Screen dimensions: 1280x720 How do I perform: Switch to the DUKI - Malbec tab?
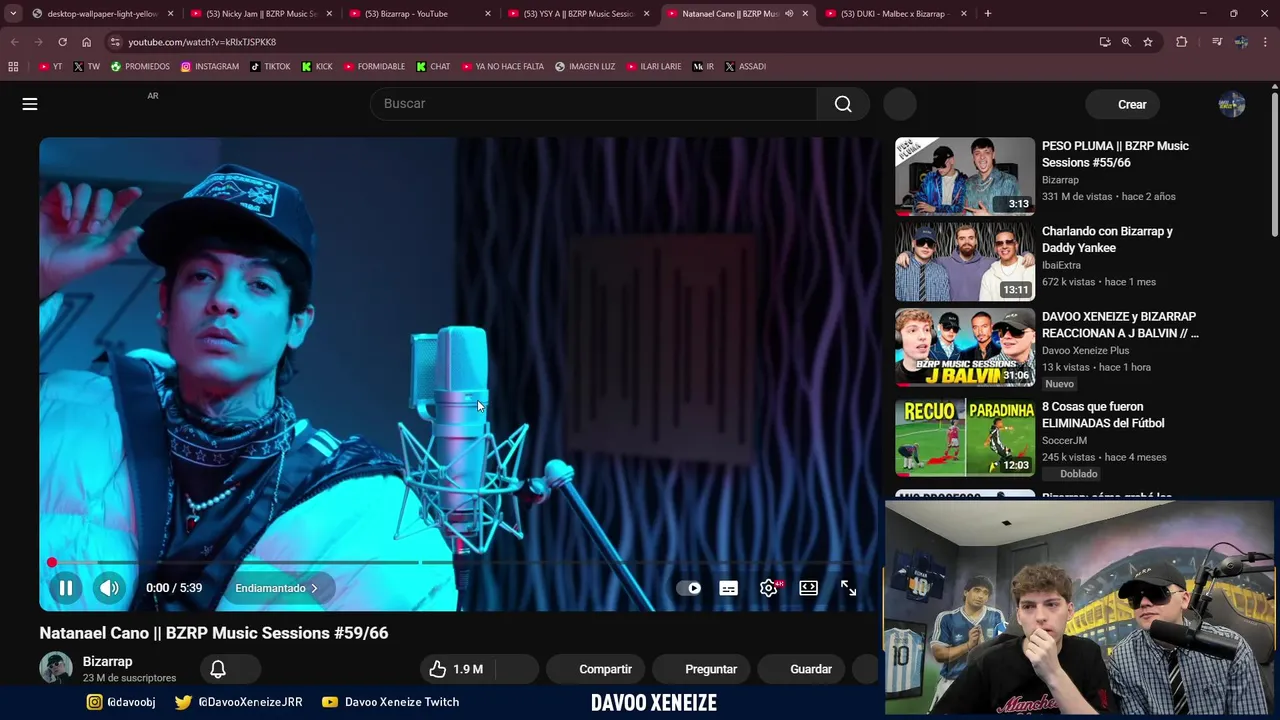(896, 14)
